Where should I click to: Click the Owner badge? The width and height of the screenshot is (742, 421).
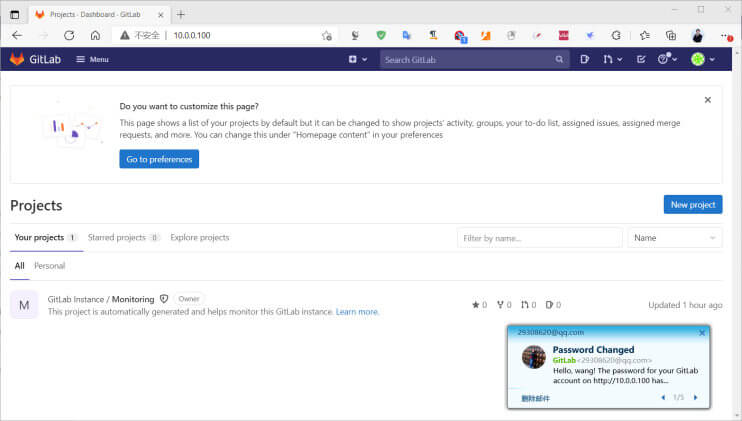click(189, 299)
